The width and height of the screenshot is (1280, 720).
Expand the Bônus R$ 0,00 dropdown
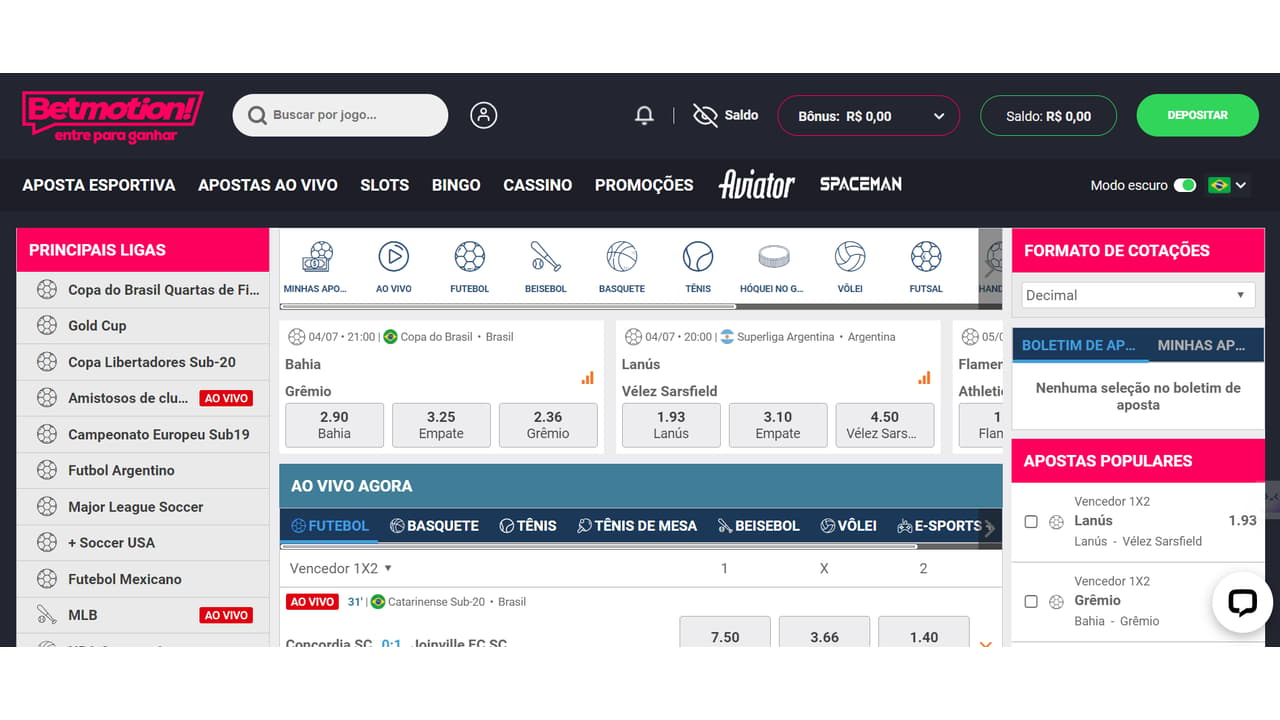[868, 116]
